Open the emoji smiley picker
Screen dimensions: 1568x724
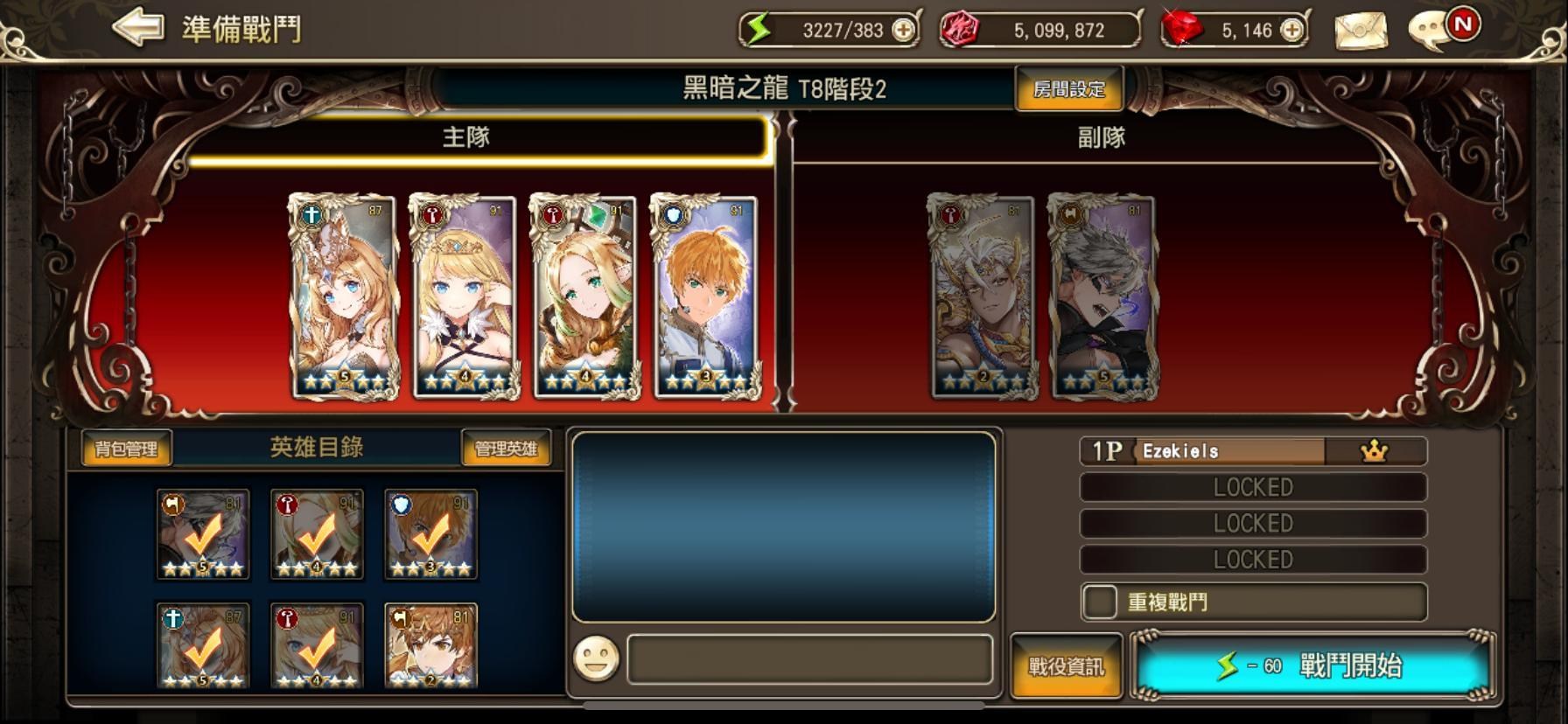click(x=596, y=658)
